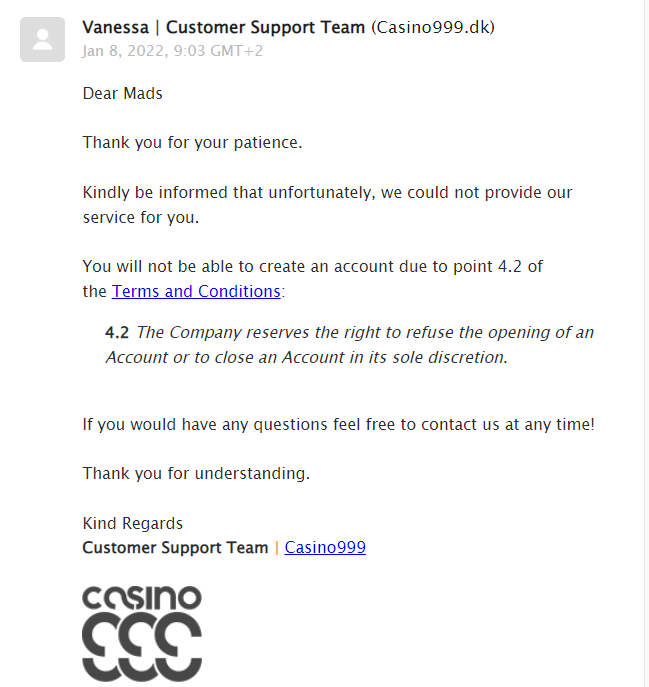649x687 pixels.
Task: Follow the Casino999 link in the signature
Action: pos(325,547)
